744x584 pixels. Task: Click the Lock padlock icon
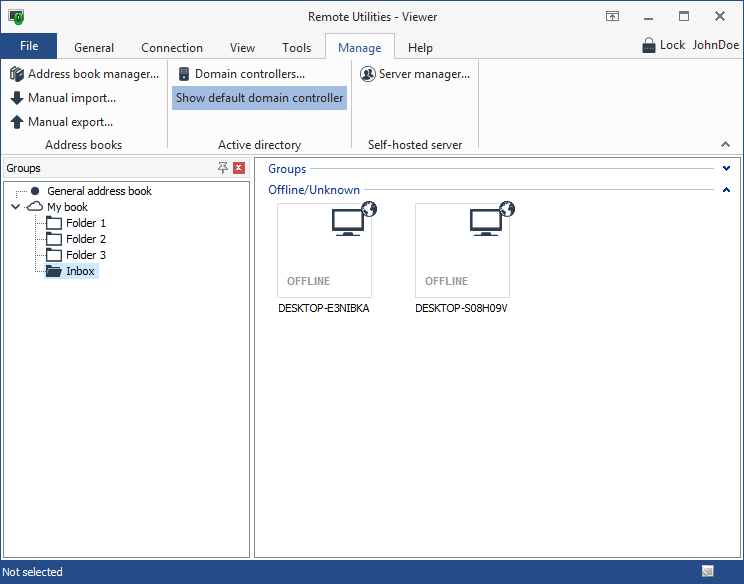648,46
